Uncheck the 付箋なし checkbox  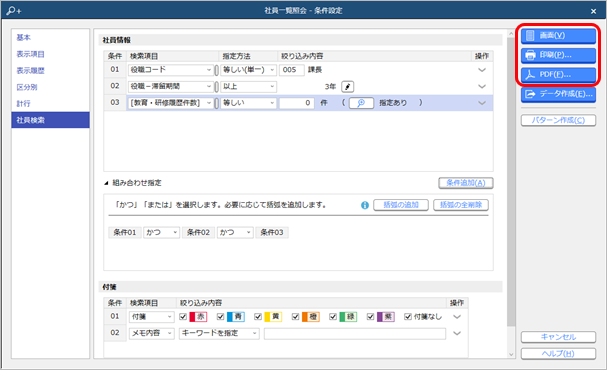pyautogui.click(x=408, y=317)
